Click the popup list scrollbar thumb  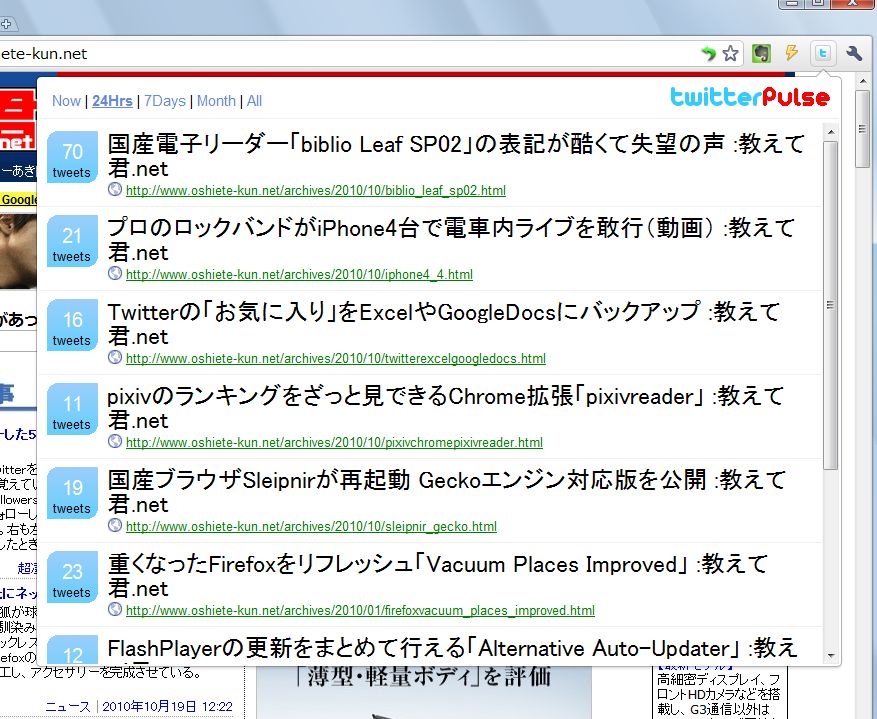831,305
